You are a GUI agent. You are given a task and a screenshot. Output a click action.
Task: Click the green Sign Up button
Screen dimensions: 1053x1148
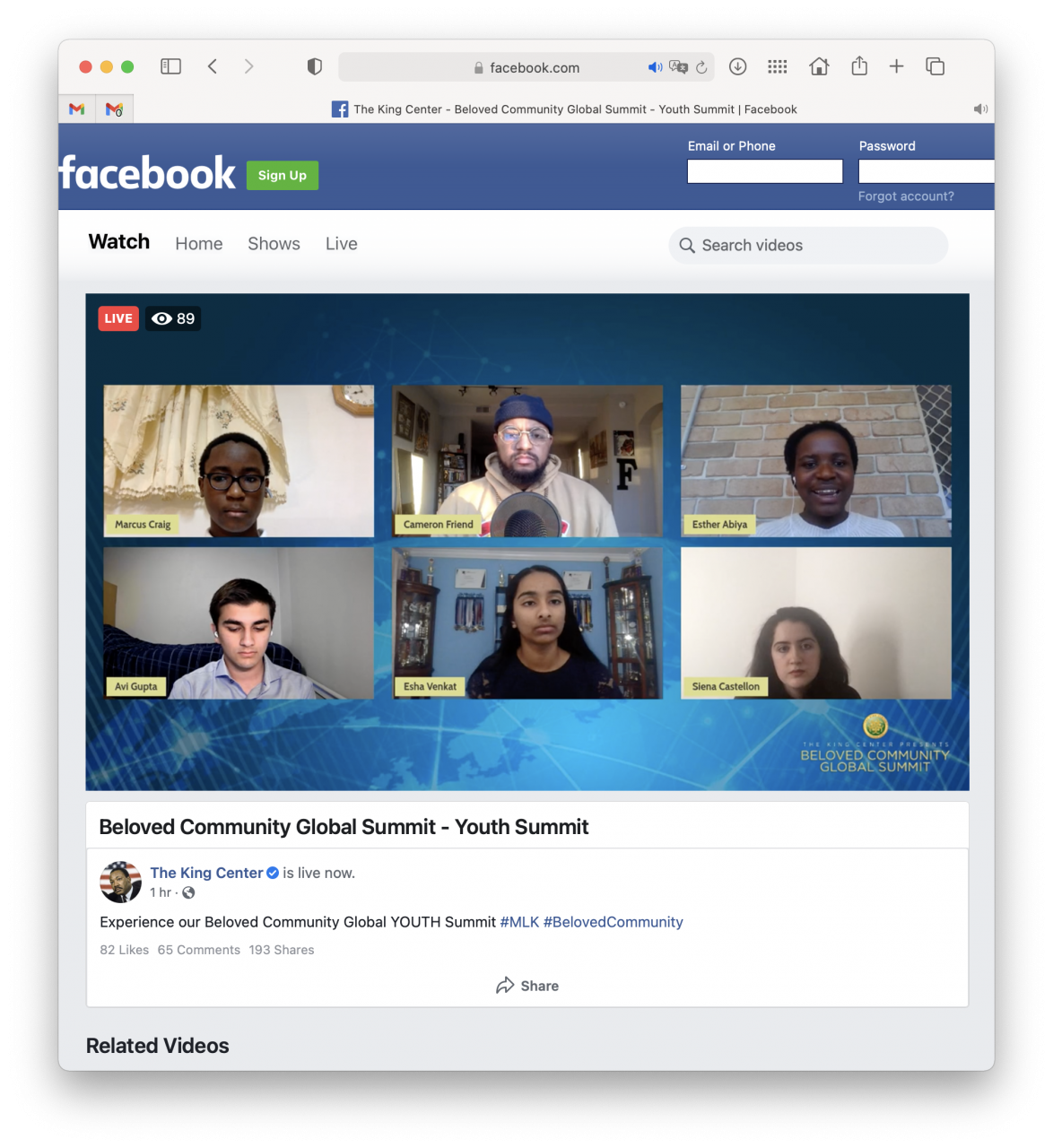(283, 175)
